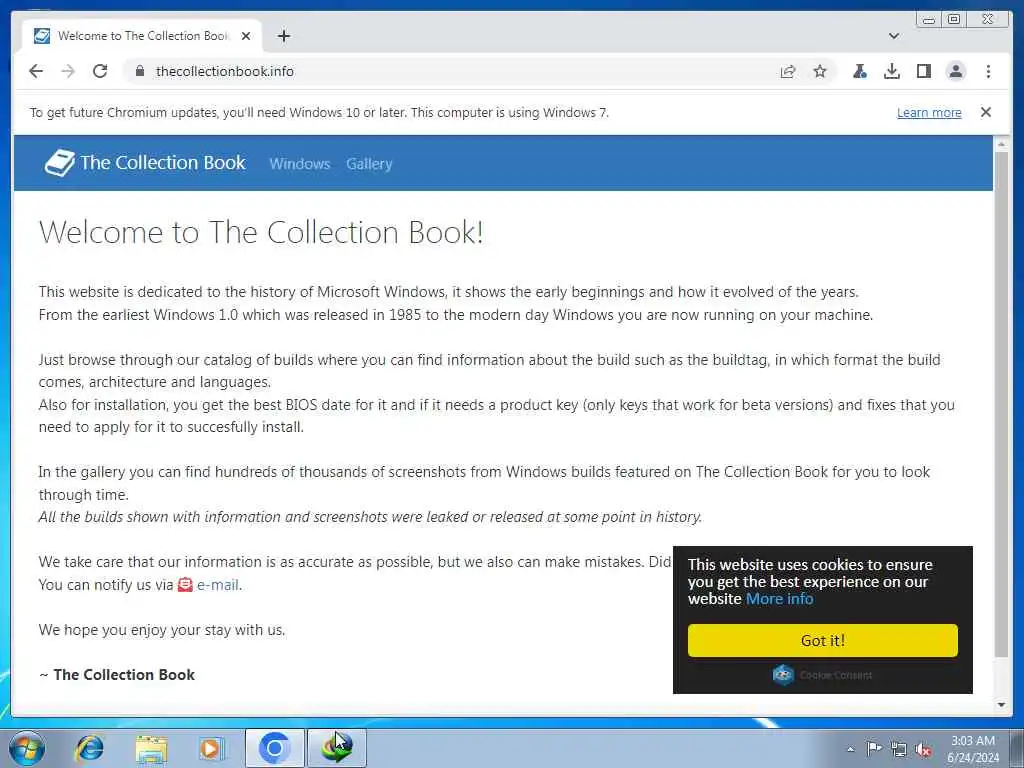This screenshot has height=768, width=1024.
Task: Click The Collection Book site title
Action: tap(163, 163)
